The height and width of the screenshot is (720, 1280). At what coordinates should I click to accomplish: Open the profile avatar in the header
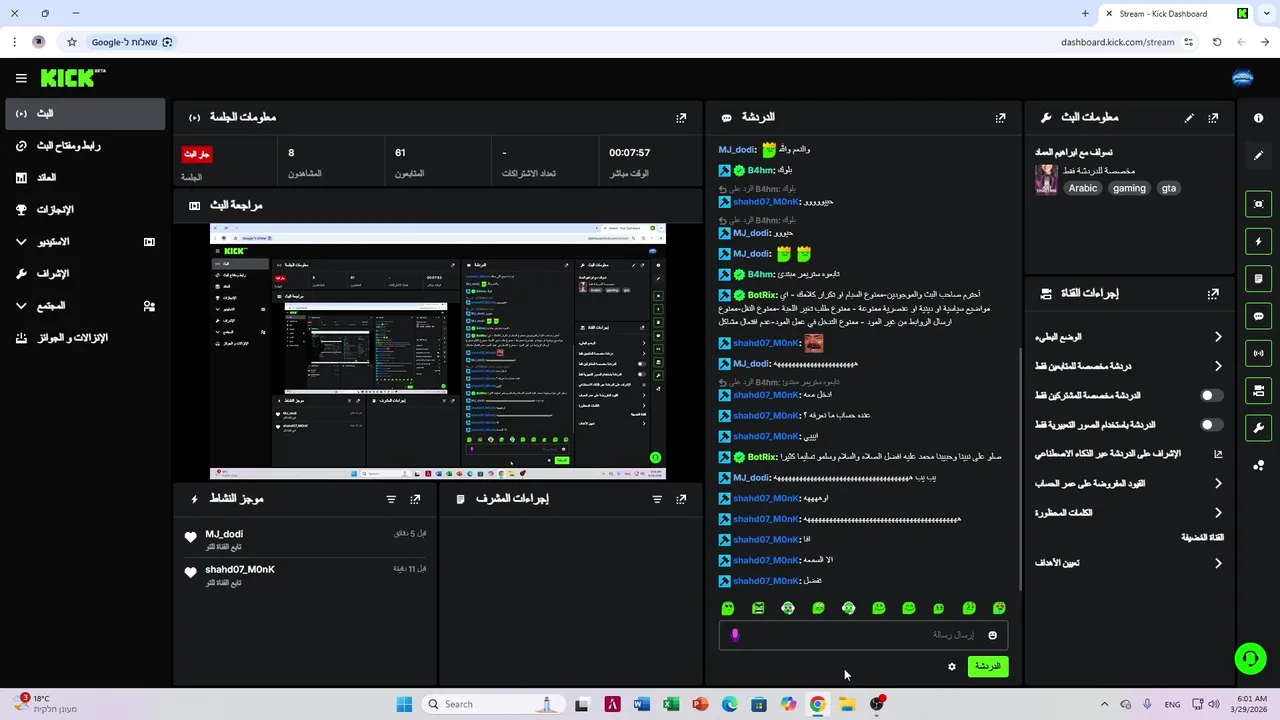point(1243,78)
